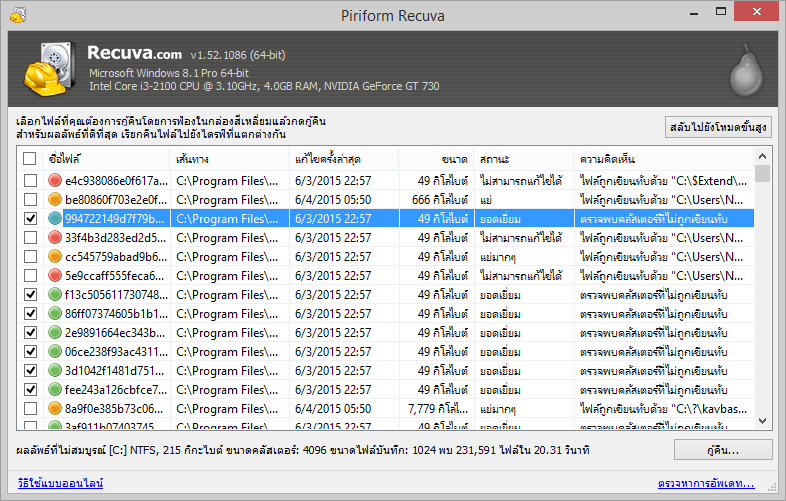The width and height of the screenshot is (786, 501).
Task: Sort by สถานะ column header
Action: tap(524, 159)
